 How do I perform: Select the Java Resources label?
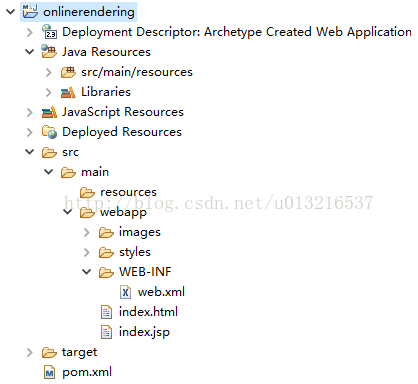coord(106,52)
